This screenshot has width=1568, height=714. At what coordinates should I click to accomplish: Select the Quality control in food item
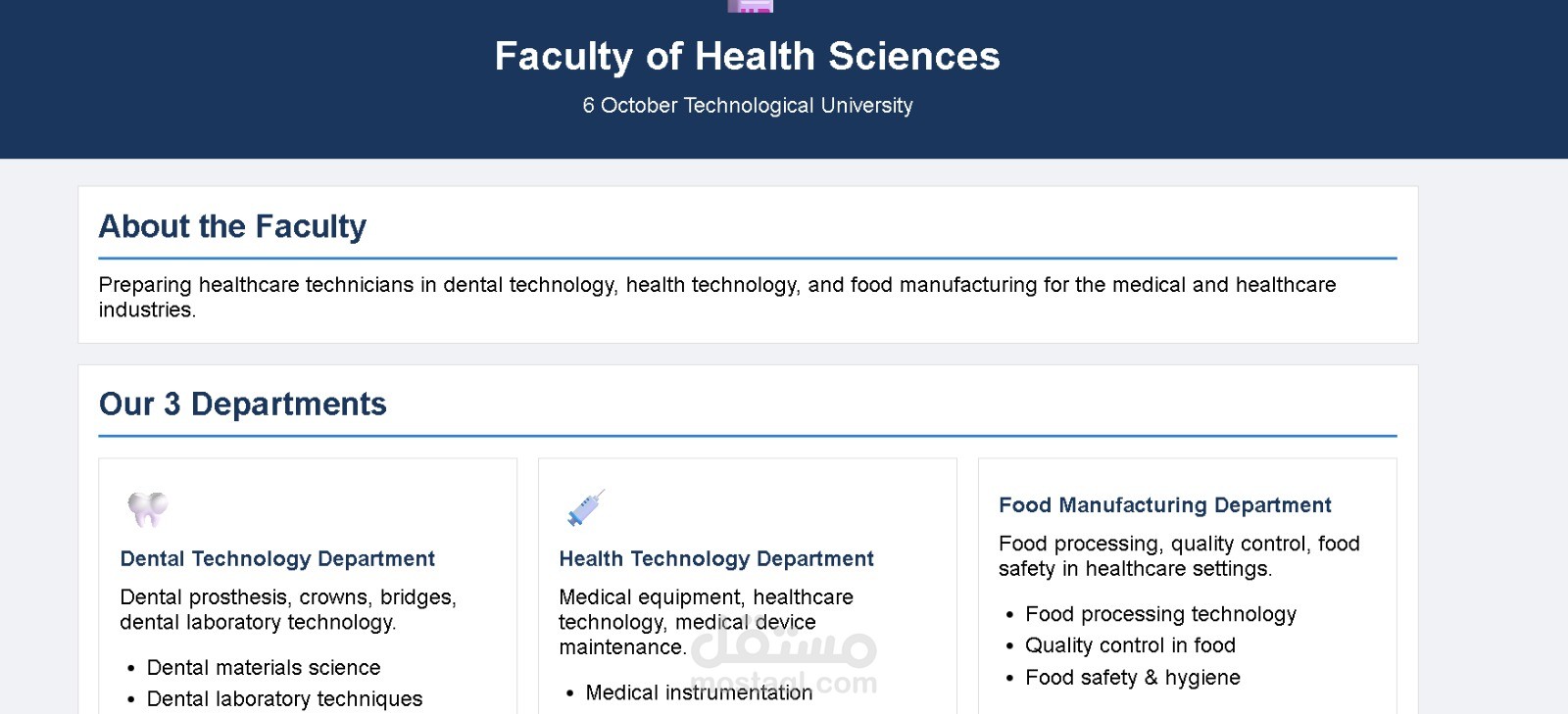(x=1130, y=645)
